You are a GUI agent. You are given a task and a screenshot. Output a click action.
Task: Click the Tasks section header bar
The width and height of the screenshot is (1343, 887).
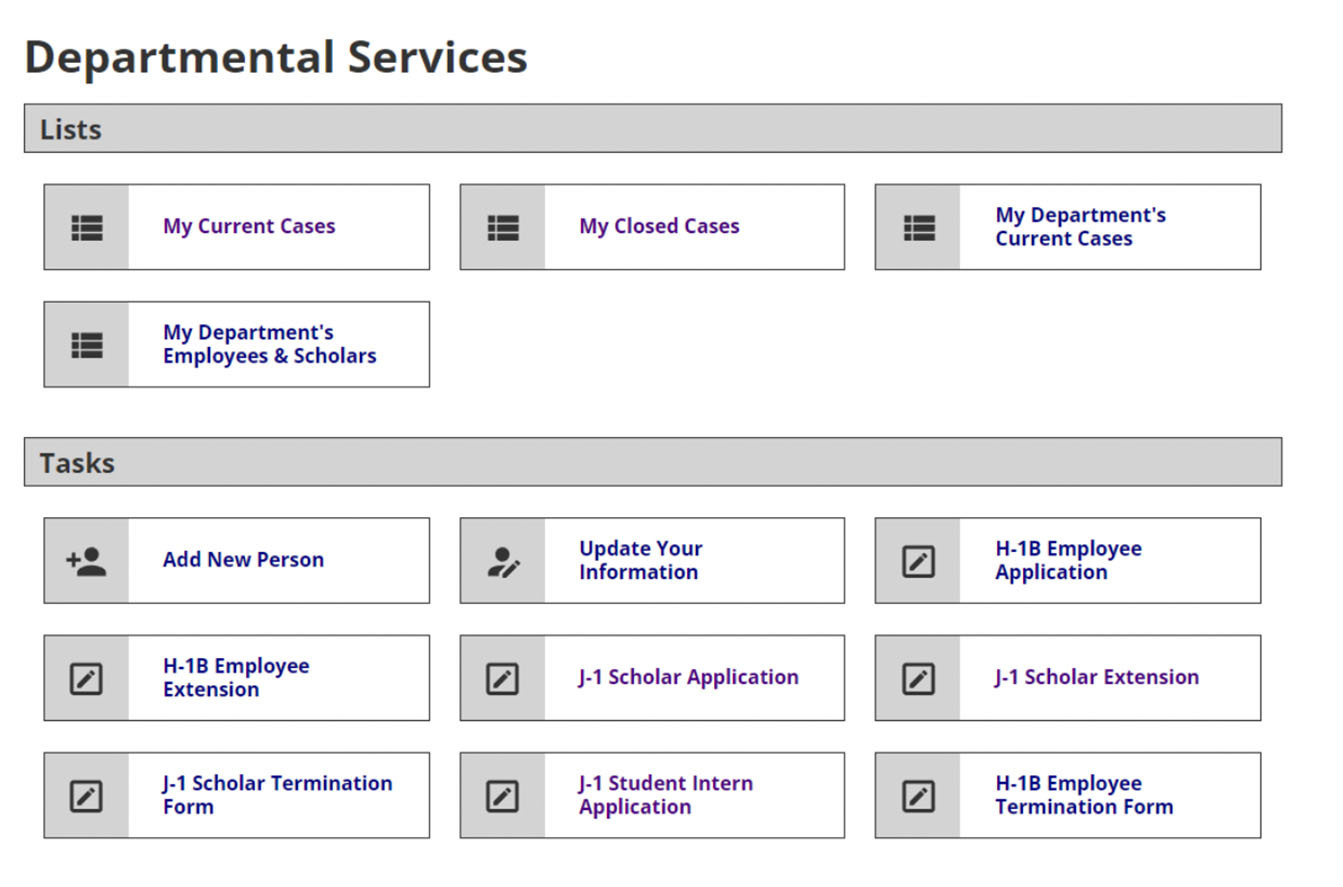(652, 463)
